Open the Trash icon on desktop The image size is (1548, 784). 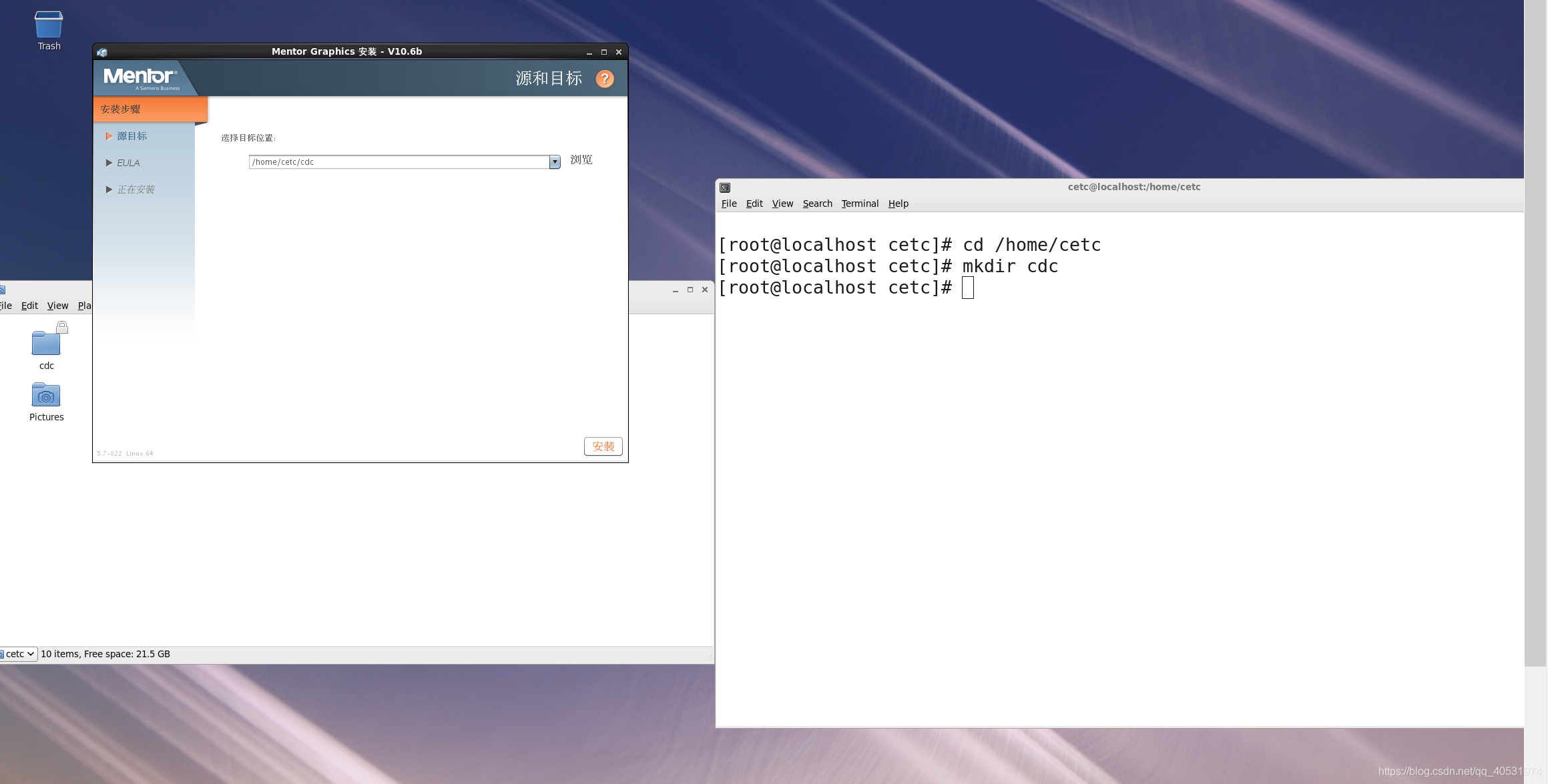tap(49, 31)
